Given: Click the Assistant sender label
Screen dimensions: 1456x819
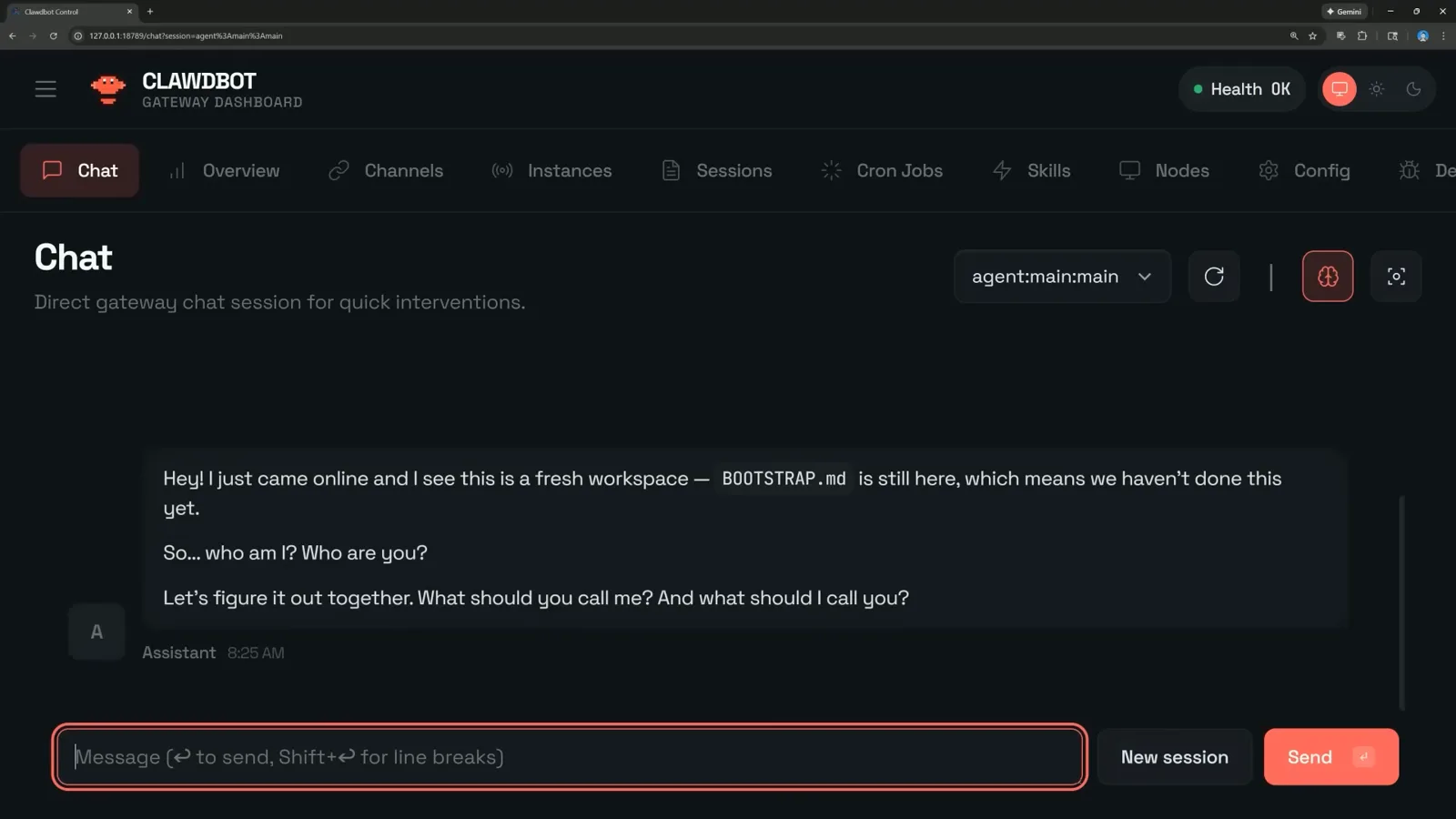Looking at the screenshot, I should click(178, 653).
